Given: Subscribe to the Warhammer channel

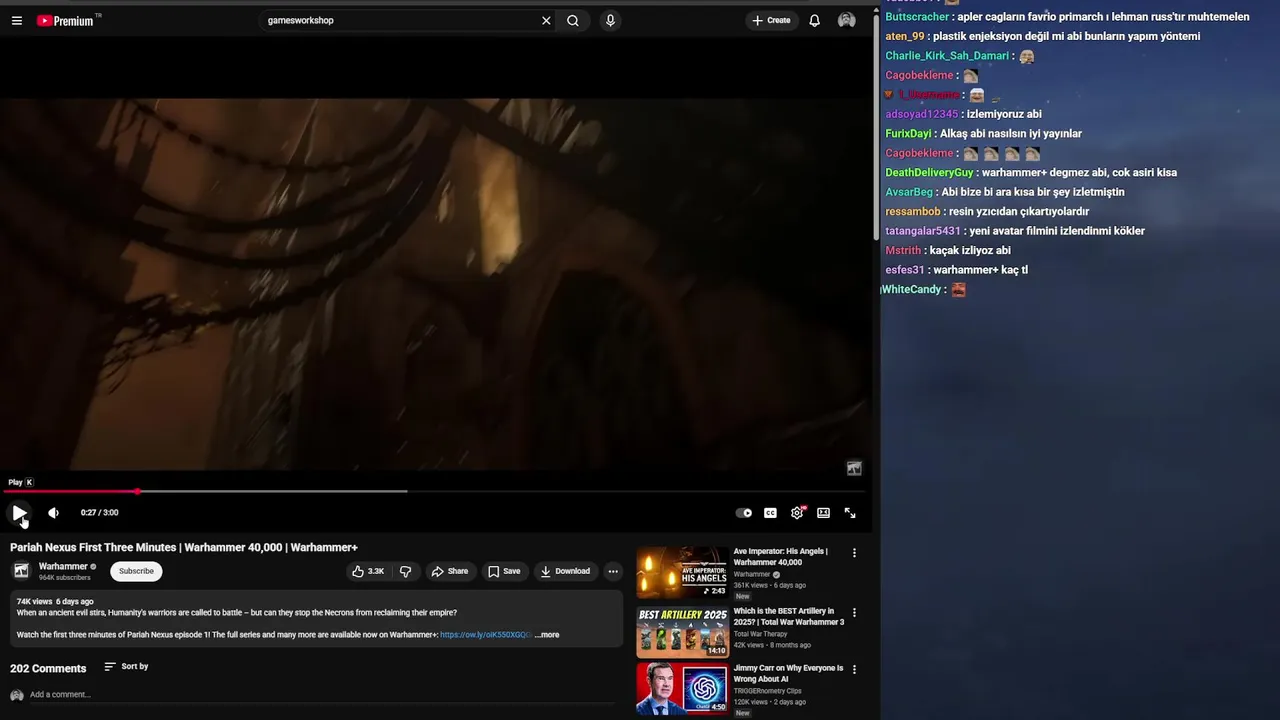Looking at the screenshot, I should click(x=136, y=571).
